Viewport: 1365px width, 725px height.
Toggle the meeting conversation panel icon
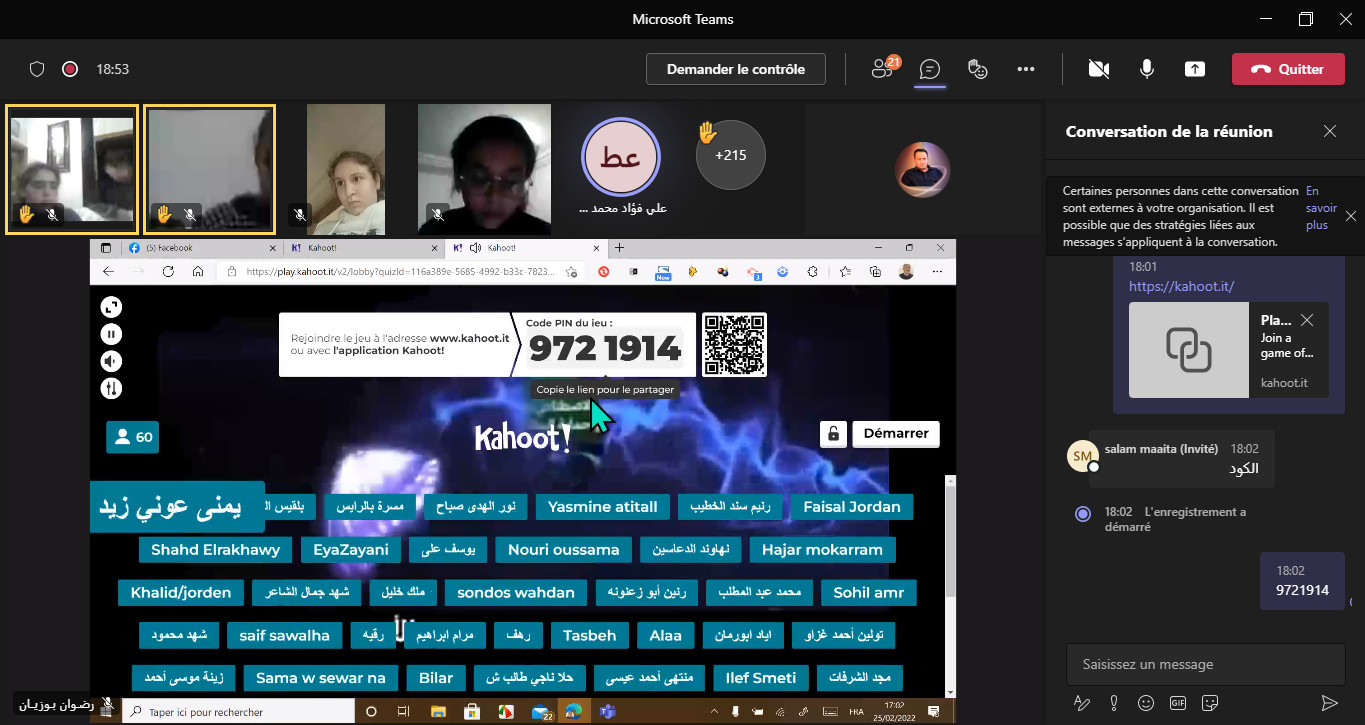930,69
